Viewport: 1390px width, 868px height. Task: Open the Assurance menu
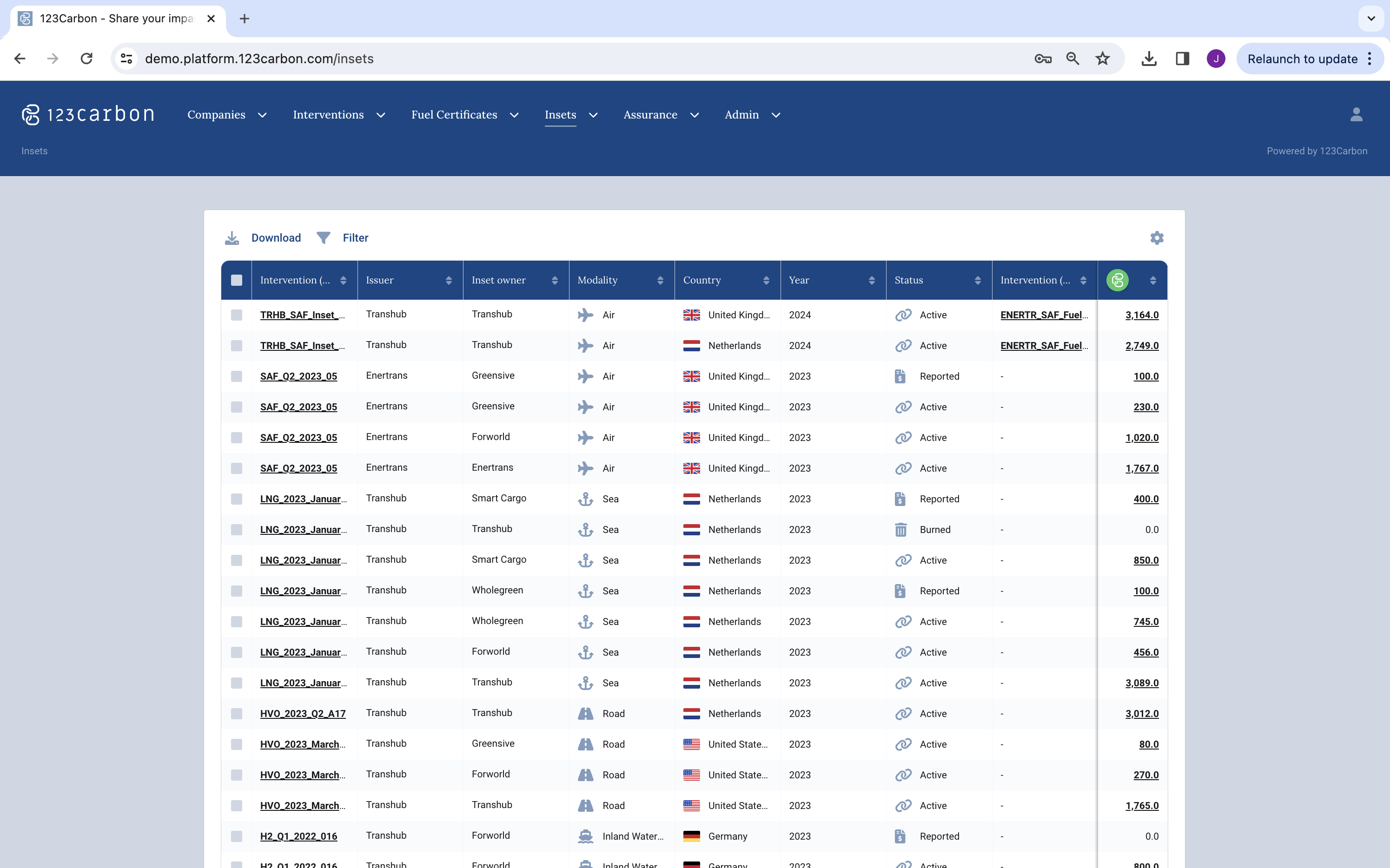(x=651, y=115)
